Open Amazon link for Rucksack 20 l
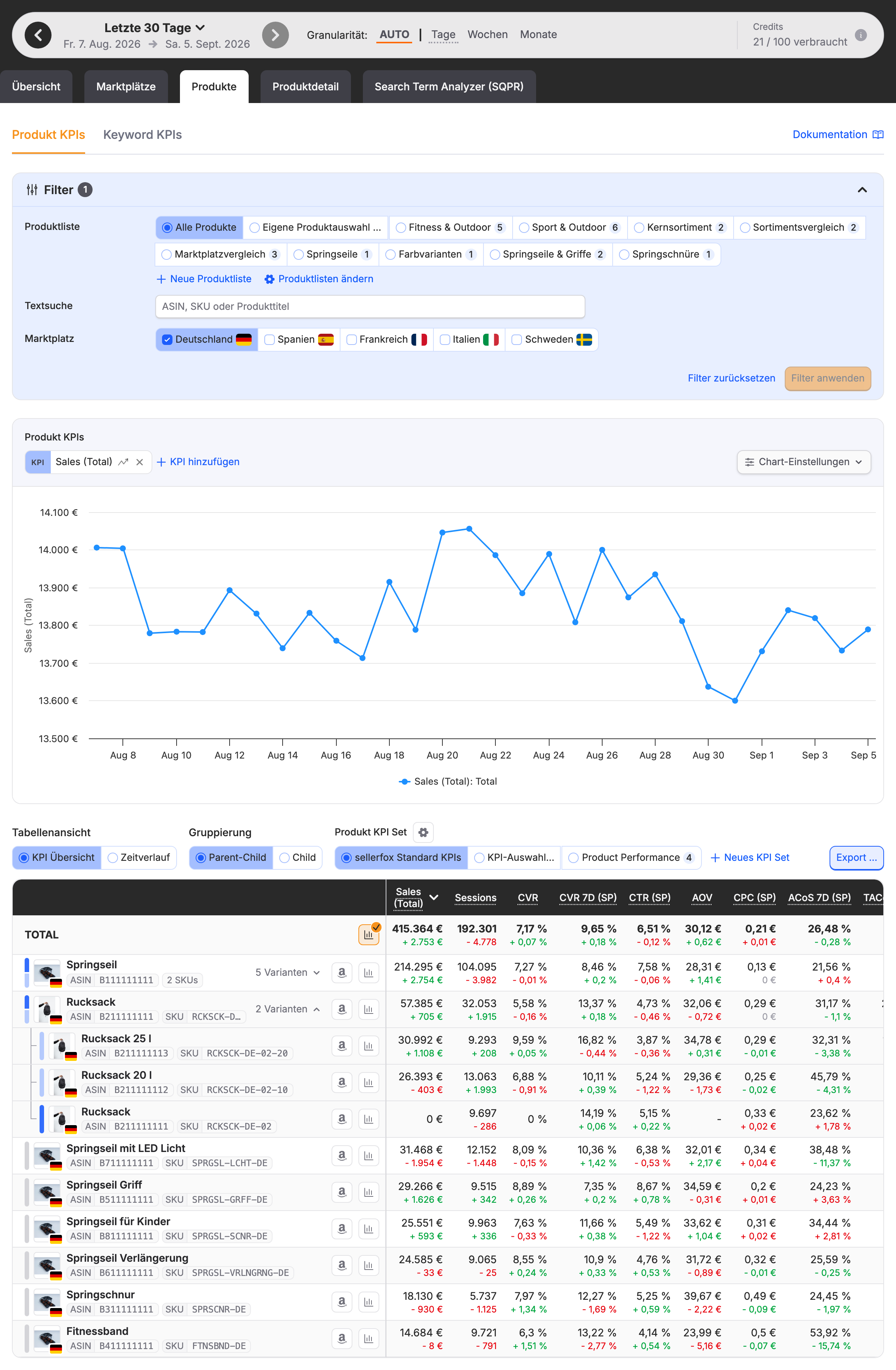896x1370 pixels. (342, 1083)
